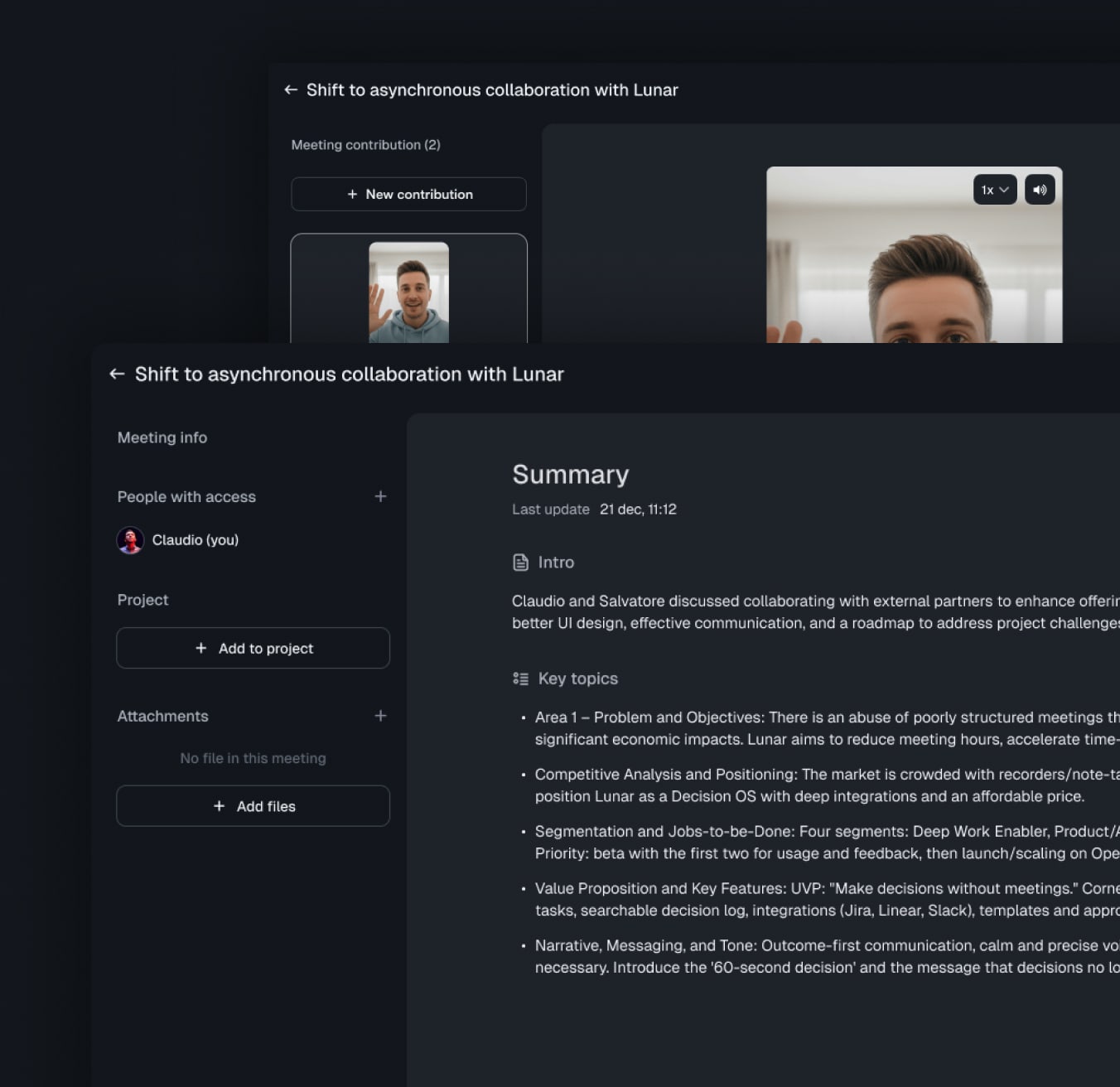Screen dimensions: 1120x1087
Task: Click the Value Proposition and Key Features bullet
Action: click(827, 899)
